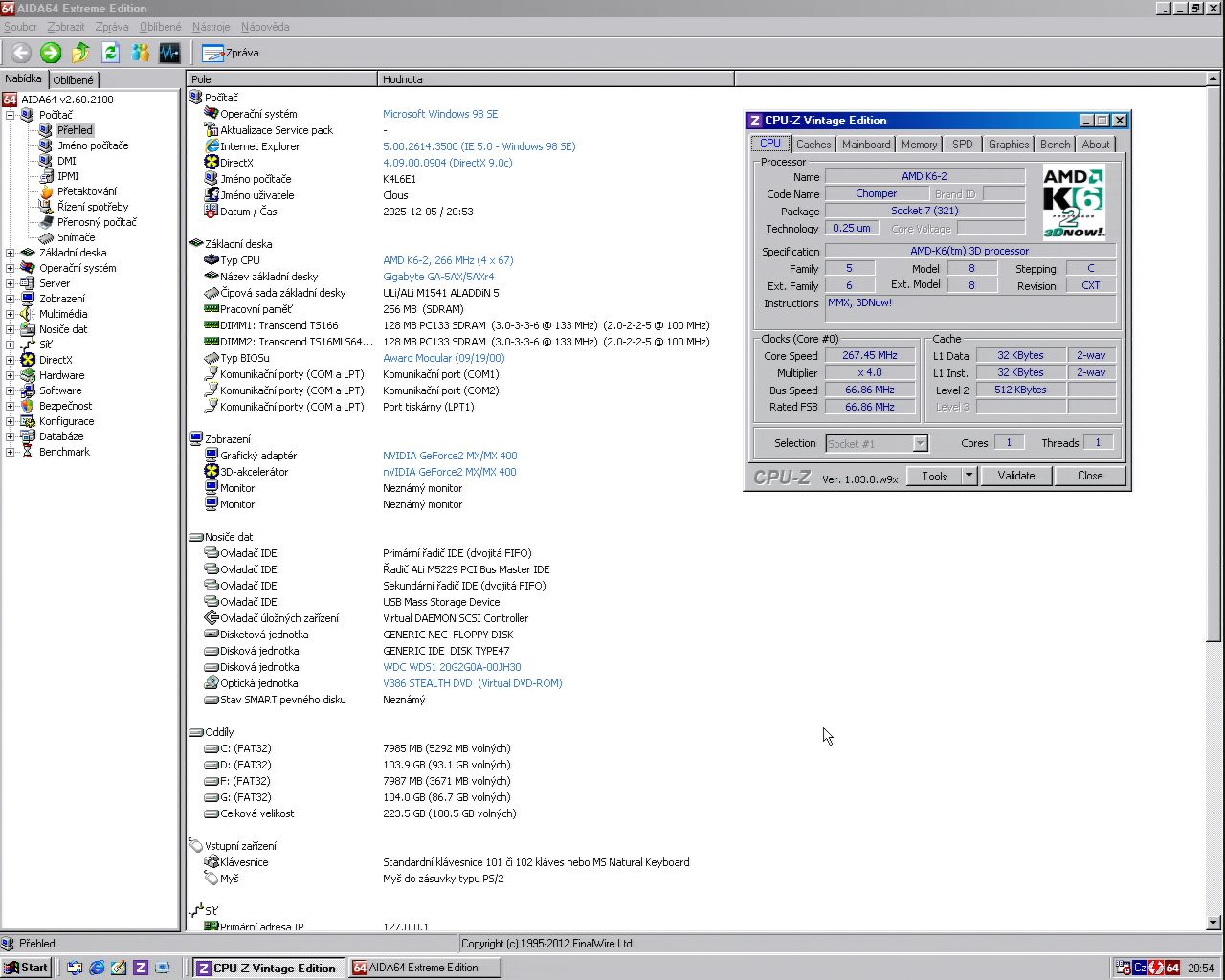Click the vertical scrollbar down arrow
The width and height of the screenshot is (1225, 980).
click(1214, 924)
